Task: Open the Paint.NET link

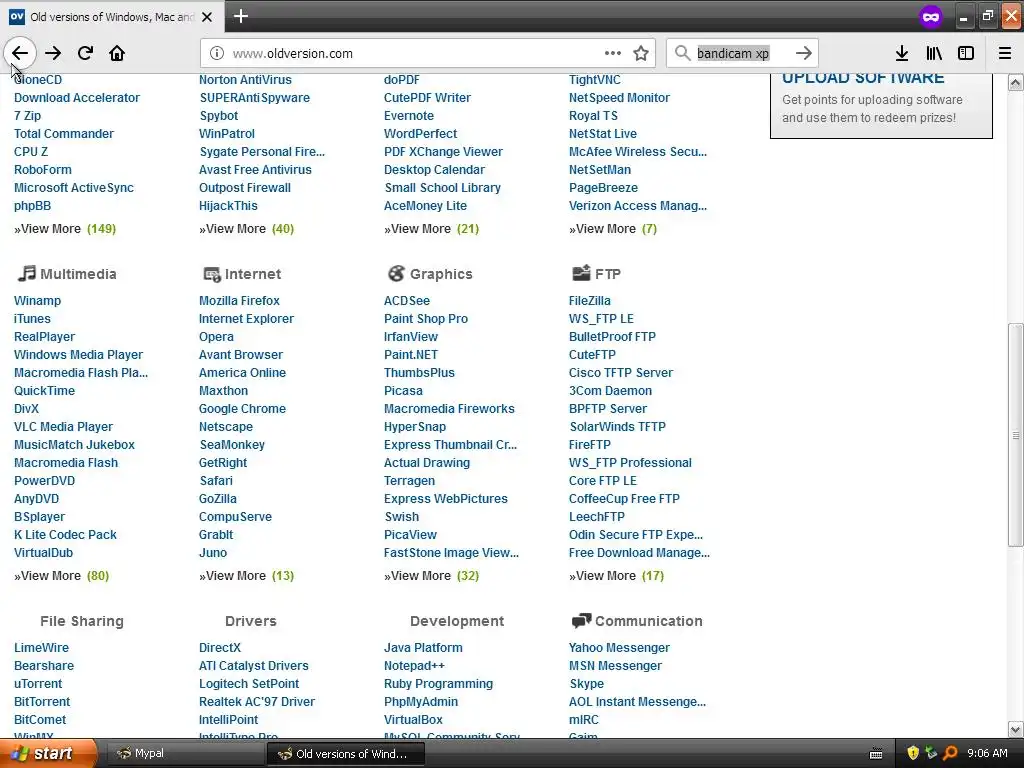Action: click(411, 355)
